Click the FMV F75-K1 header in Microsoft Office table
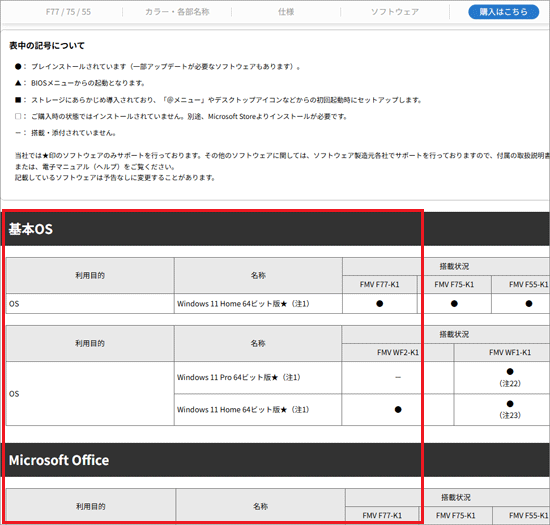550x525 pixels. pos(456,516)
